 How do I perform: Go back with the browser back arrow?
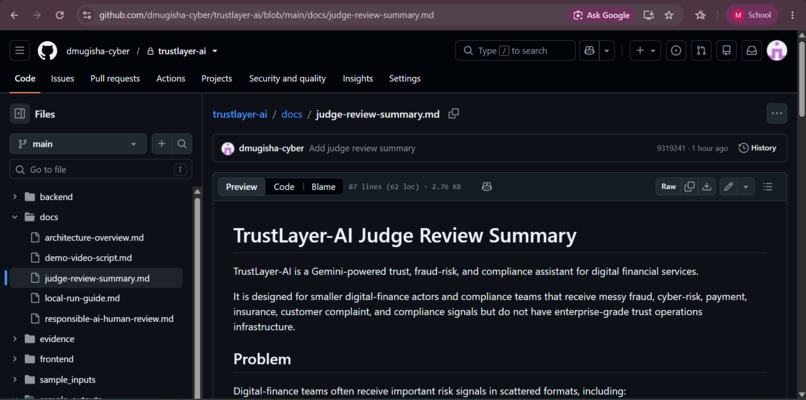click(x=14, y=15)
